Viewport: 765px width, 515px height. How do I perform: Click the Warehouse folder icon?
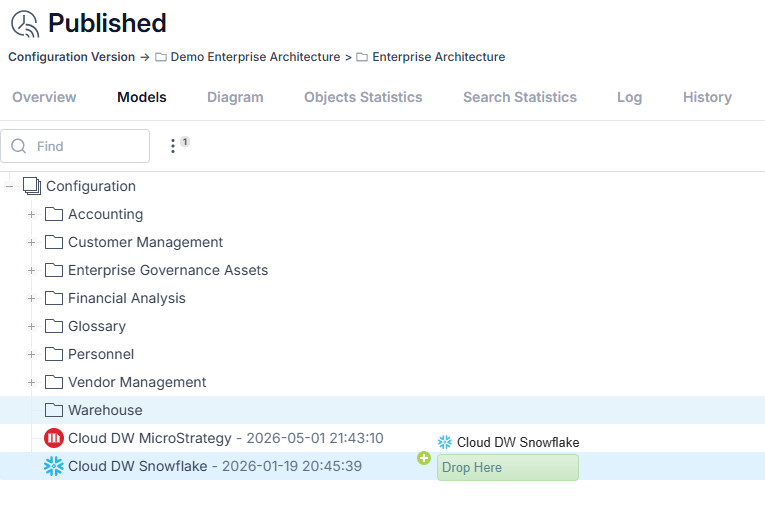pyautogui.click(x=54, y=410)
